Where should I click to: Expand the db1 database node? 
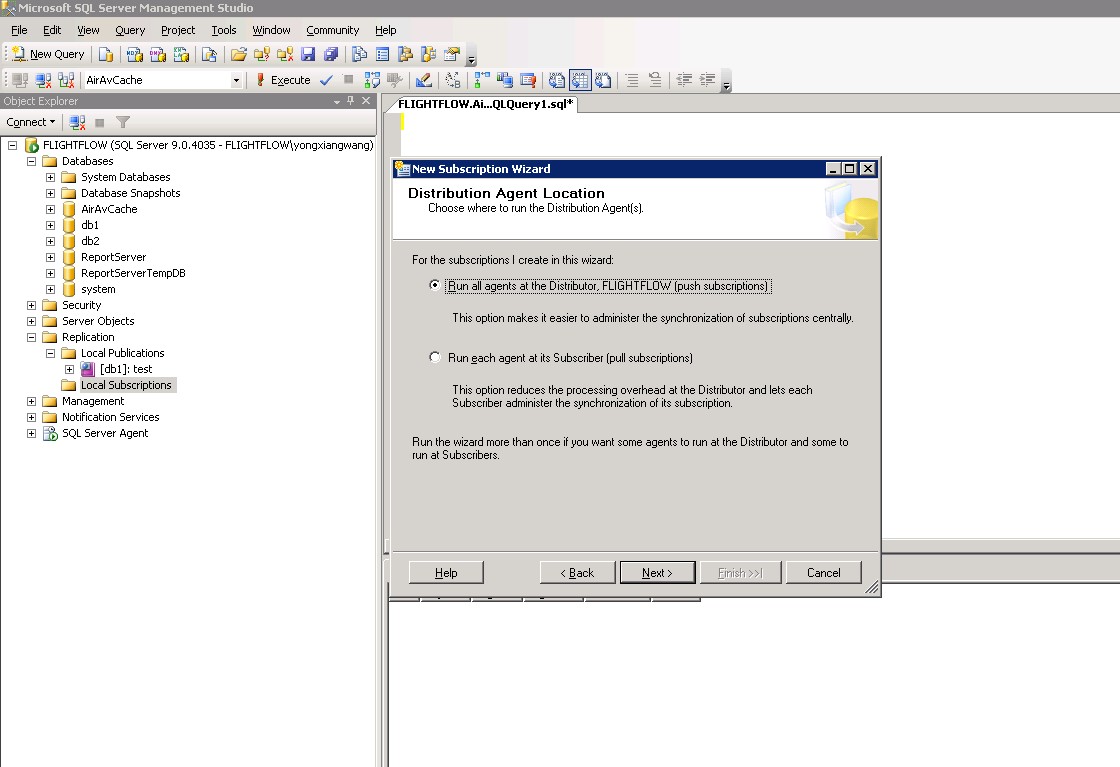(50, 225)
